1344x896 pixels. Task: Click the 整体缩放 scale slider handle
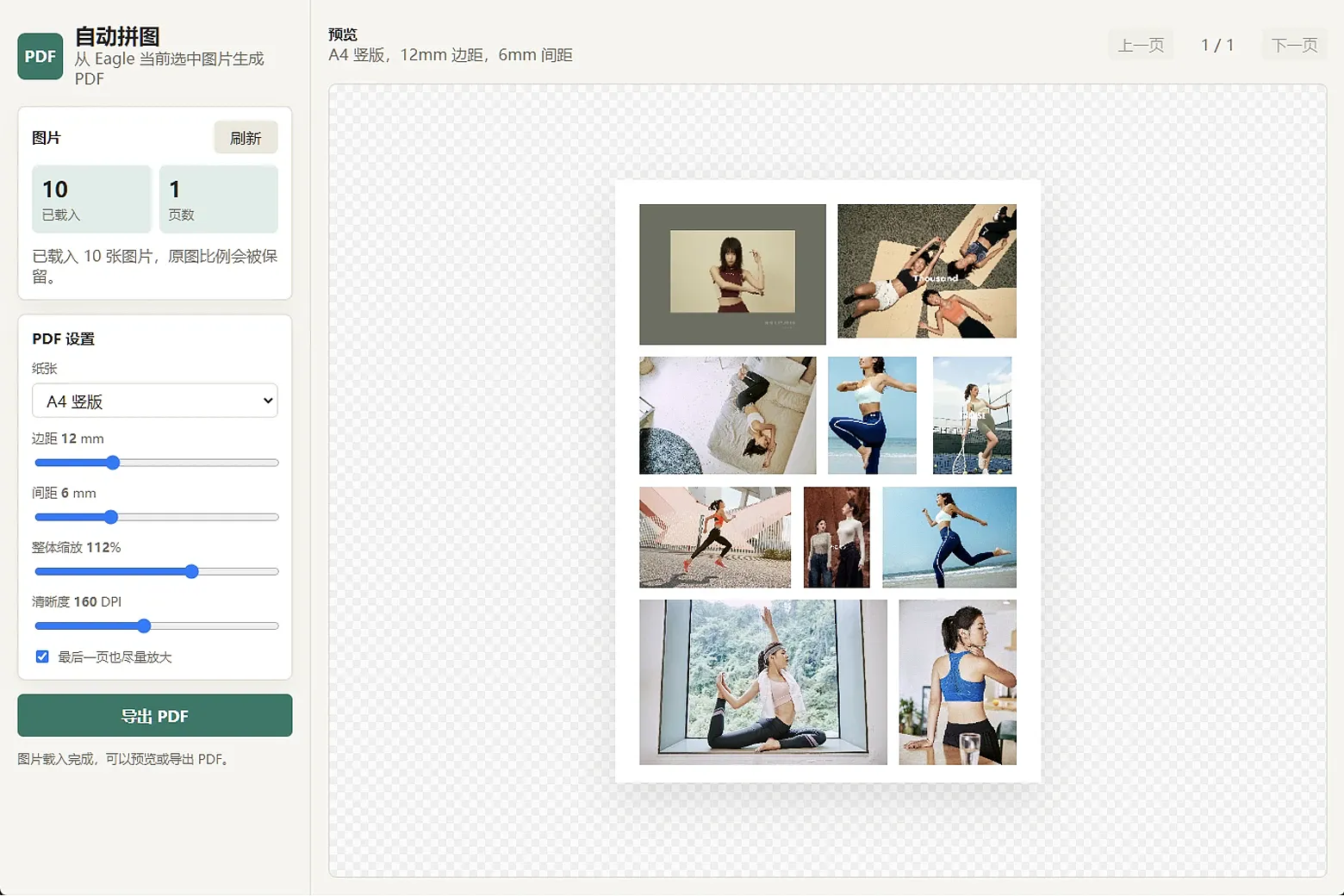[191, 571]
